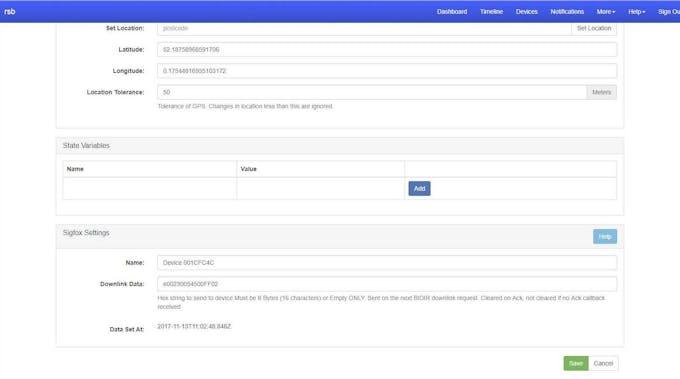Click the Downlink Data input
Viewport: 680px width, 379px height.
(387, 284)
